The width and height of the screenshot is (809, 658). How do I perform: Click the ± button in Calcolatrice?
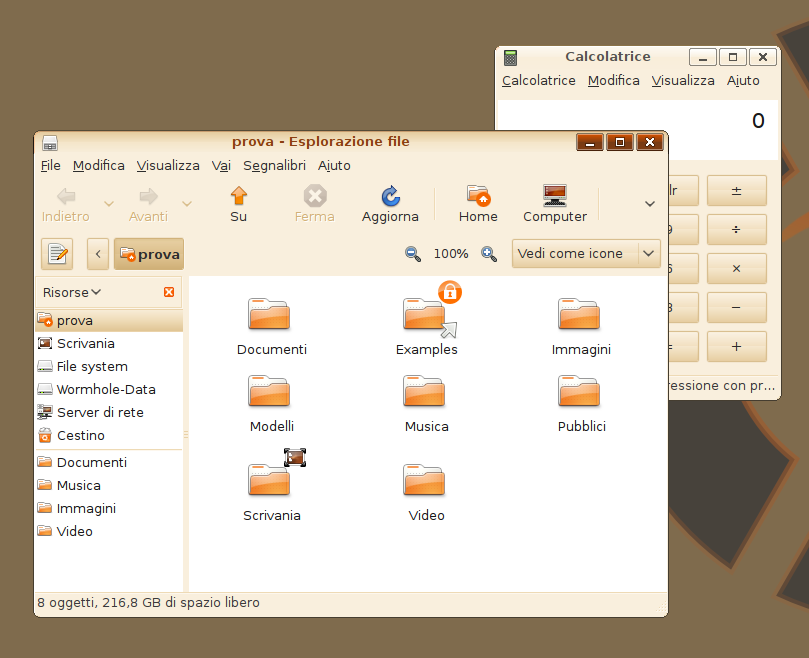[x=736, y=190]
